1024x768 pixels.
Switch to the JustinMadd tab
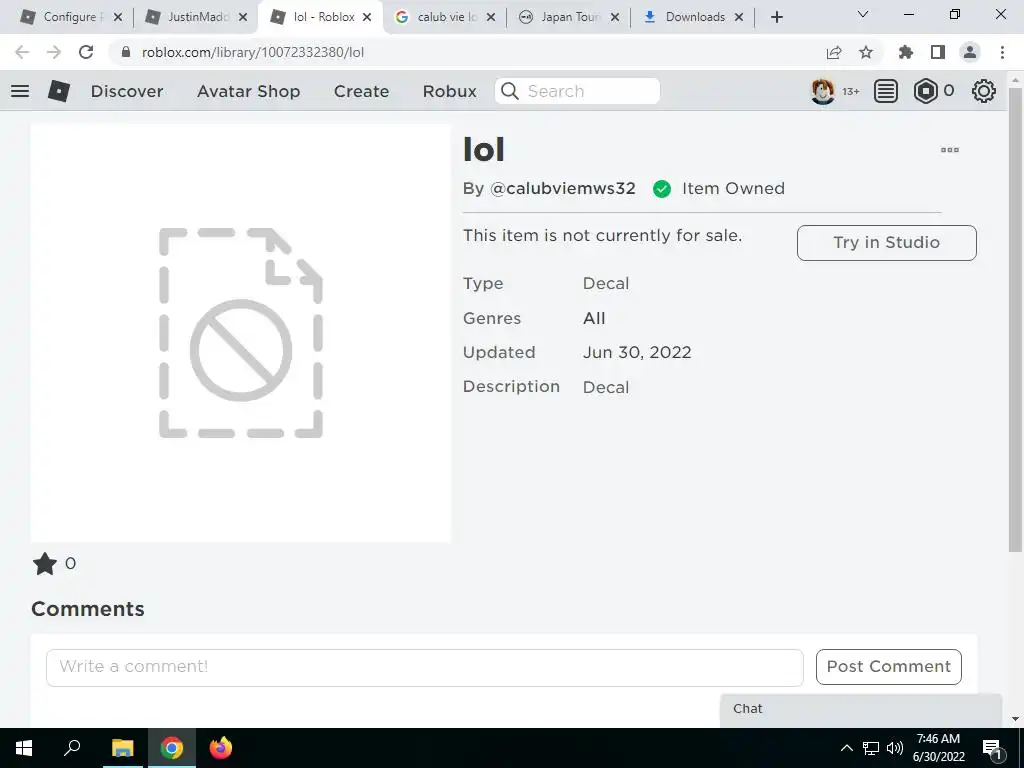click(195, 17)
